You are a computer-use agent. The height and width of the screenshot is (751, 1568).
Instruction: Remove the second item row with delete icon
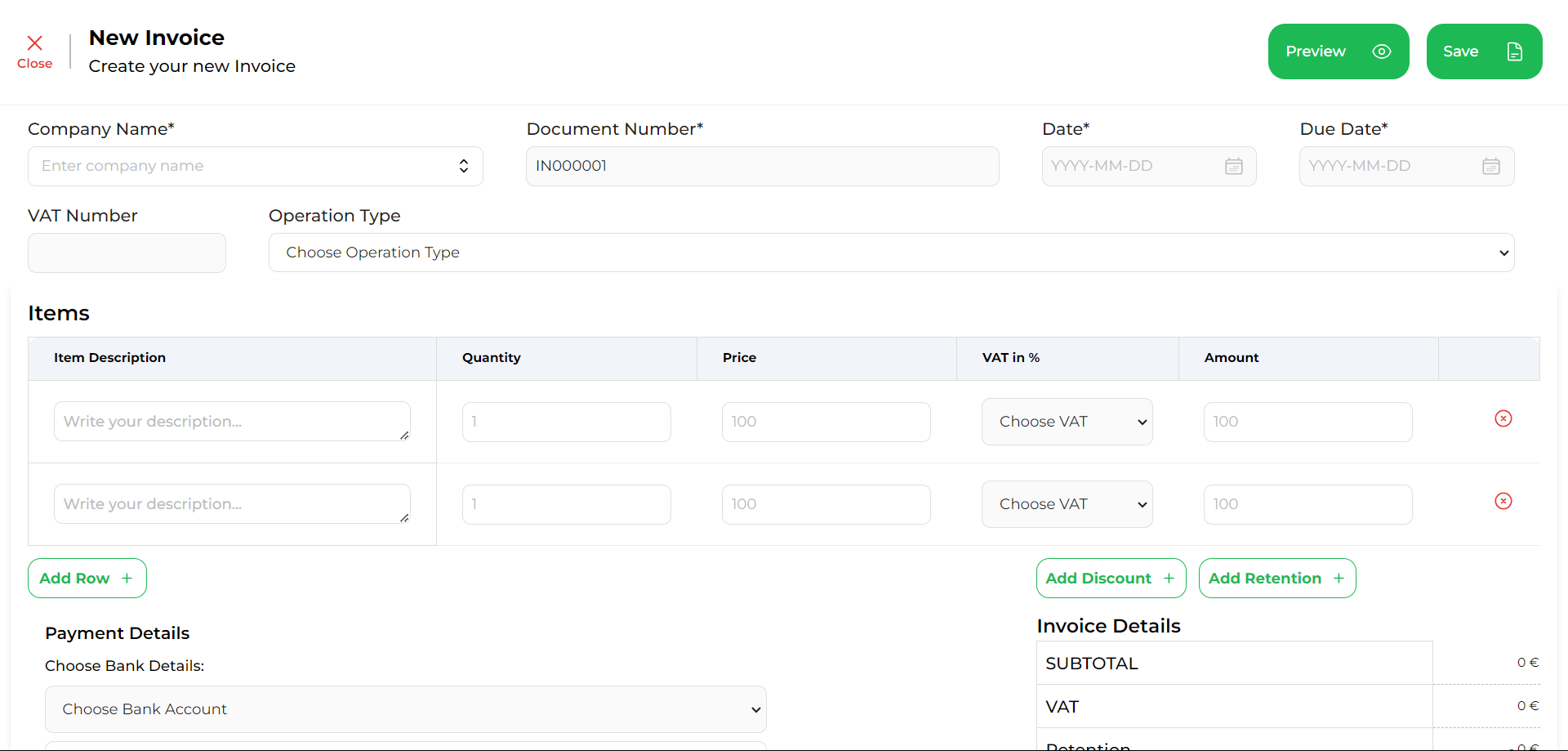tap(1503, 501)
